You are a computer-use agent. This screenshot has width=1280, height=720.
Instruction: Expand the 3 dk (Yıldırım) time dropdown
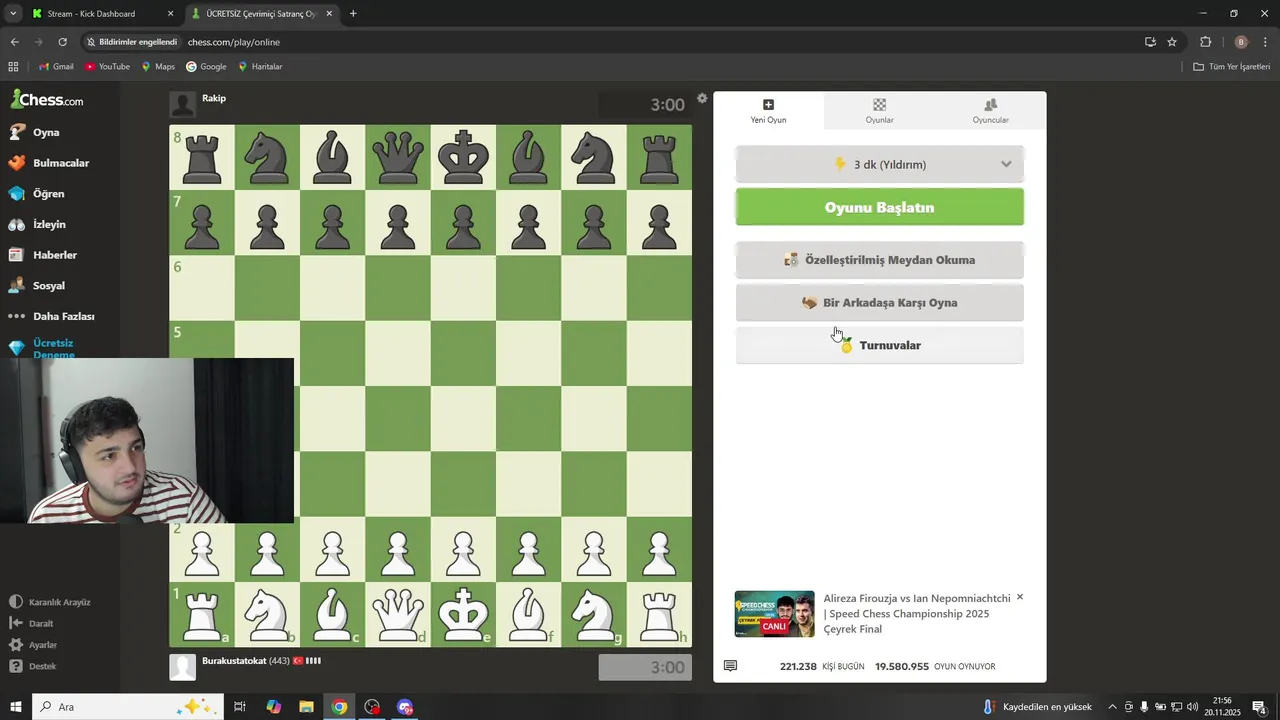pos(880,164)
